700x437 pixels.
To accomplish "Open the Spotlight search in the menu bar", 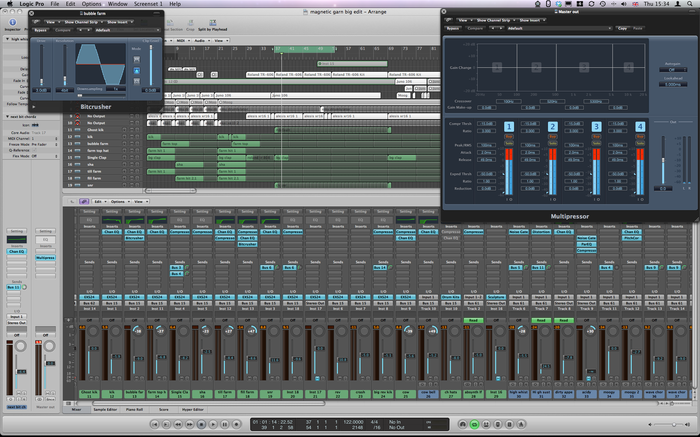I will click(691, 4).
